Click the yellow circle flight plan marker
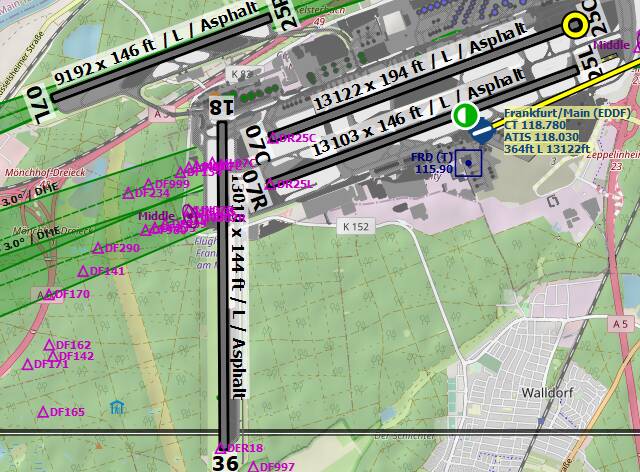Image resolution: width=640 pixels, height=472 pixels. point(575,25)
